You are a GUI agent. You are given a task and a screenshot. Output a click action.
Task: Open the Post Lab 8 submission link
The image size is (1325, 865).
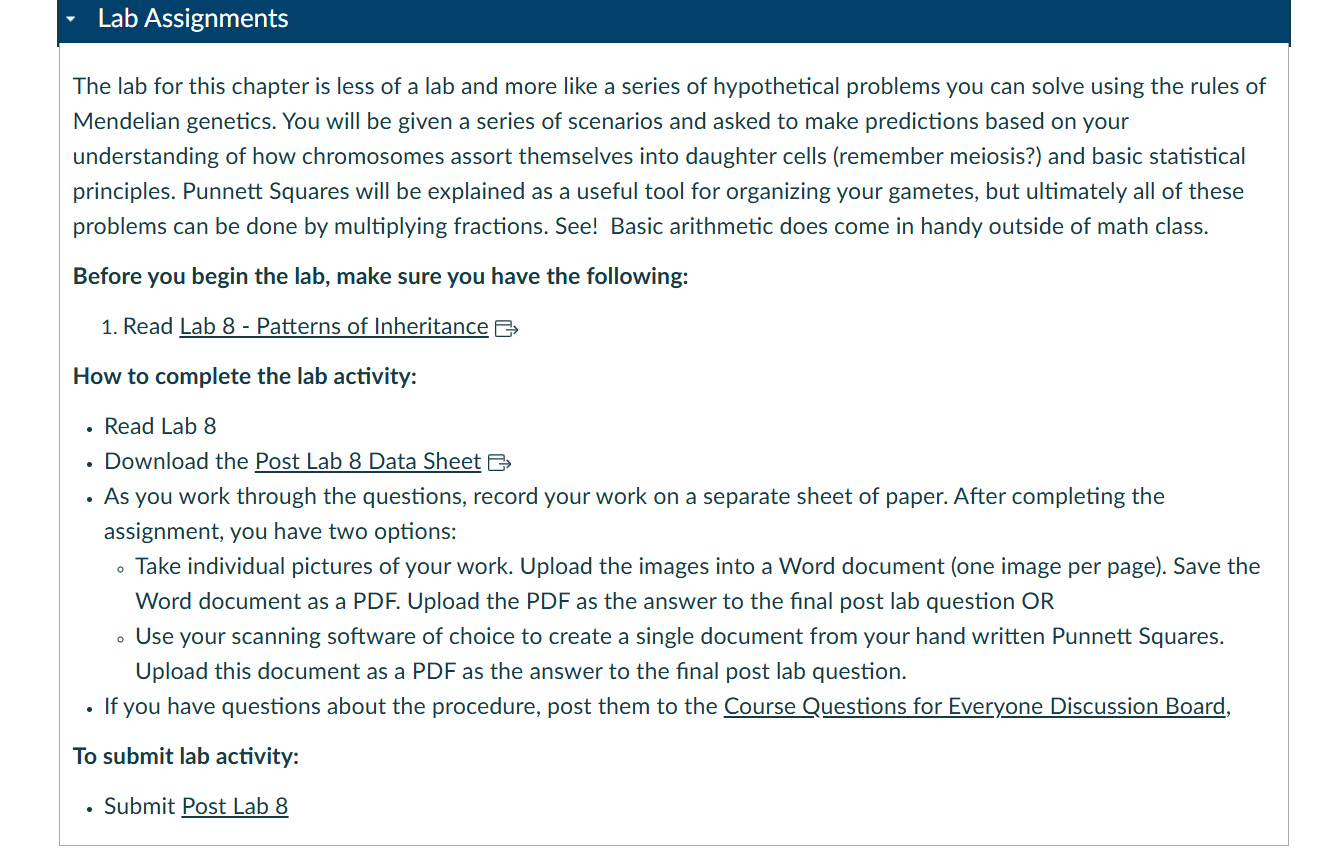click(x=235, y=807)
